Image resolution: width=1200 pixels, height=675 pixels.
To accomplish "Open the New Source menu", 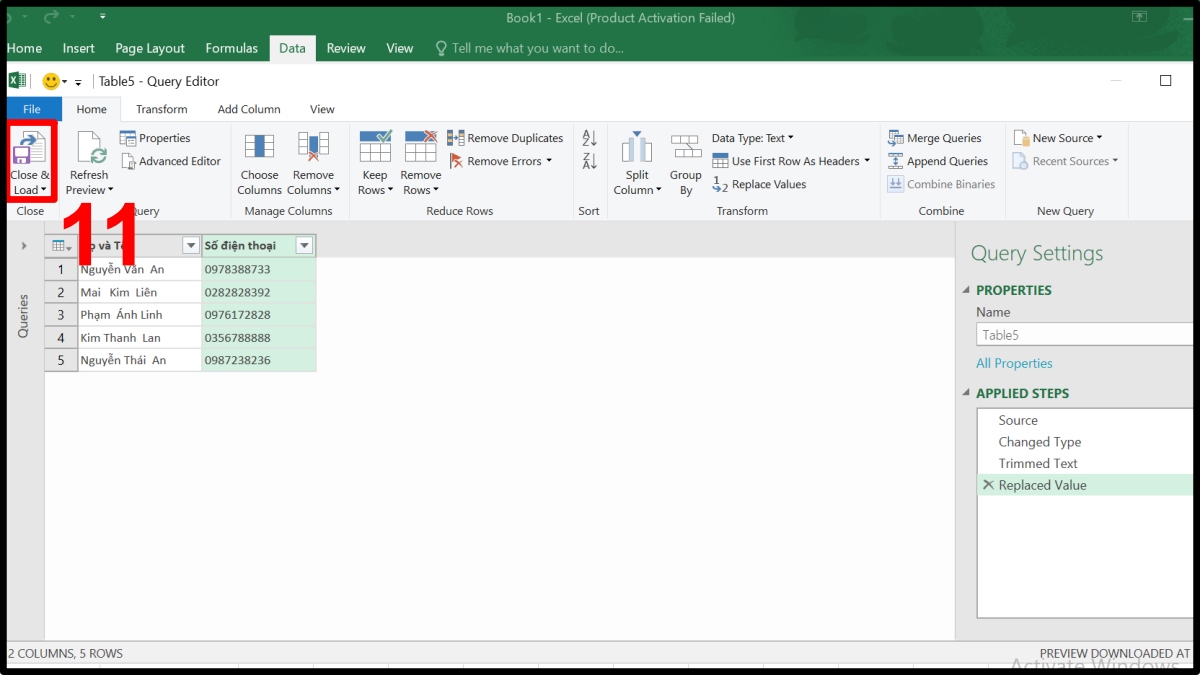I will [x=1060, y=138].
